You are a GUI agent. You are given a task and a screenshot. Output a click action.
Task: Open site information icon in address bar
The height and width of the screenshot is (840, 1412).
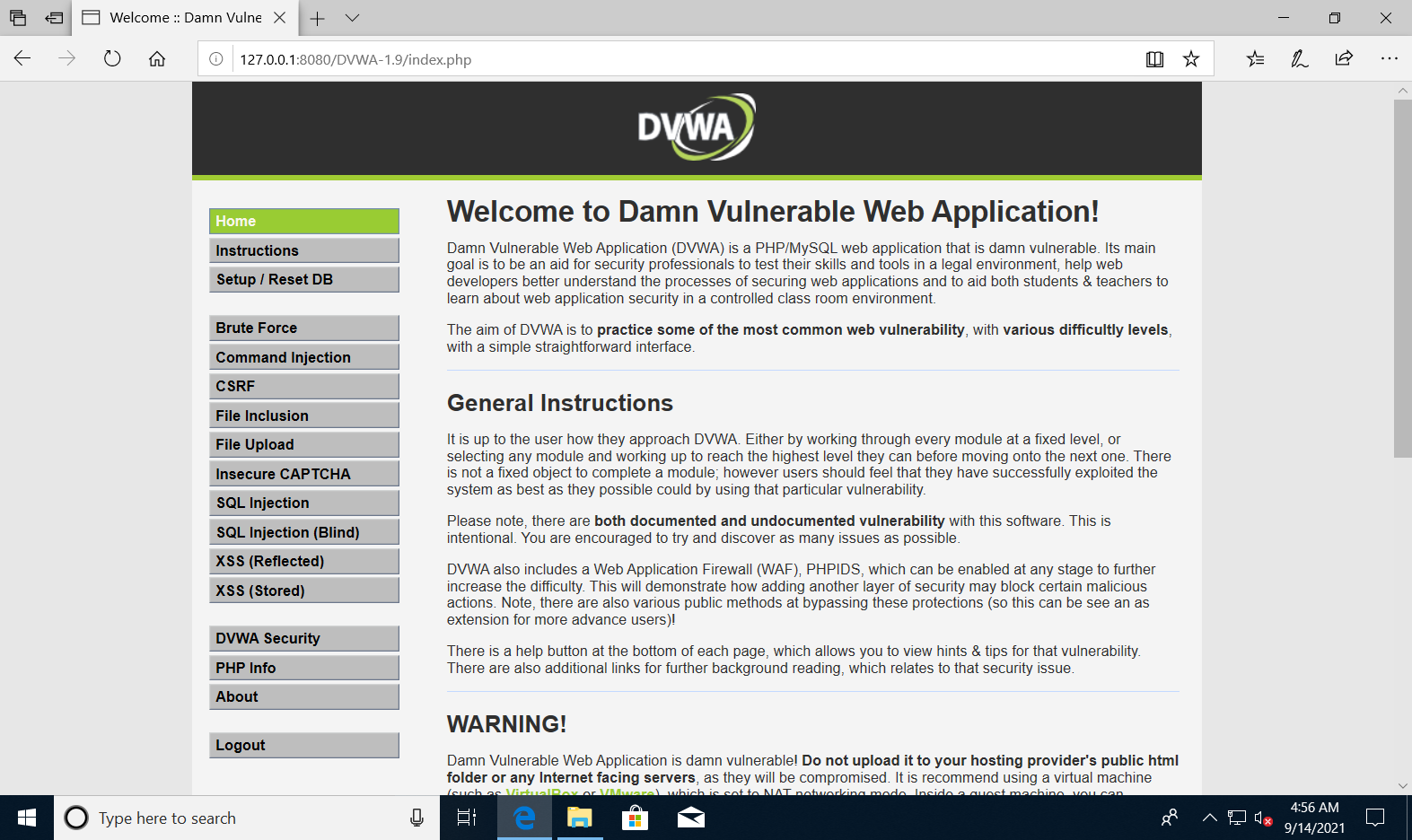point(216,59)
